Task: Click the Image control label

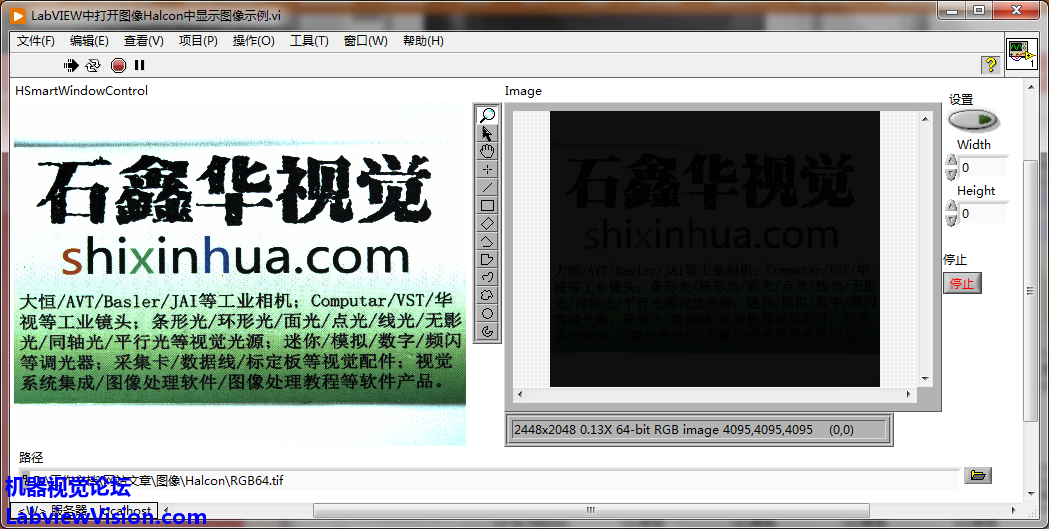Action: click(523, 92)
